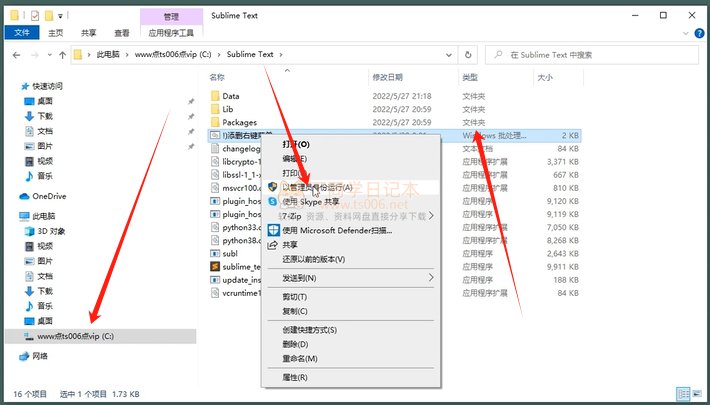The height and width of the screenshot is (405, 710).
Task: Open the quick access toolbar dropdown
Action: click(60, 16)
